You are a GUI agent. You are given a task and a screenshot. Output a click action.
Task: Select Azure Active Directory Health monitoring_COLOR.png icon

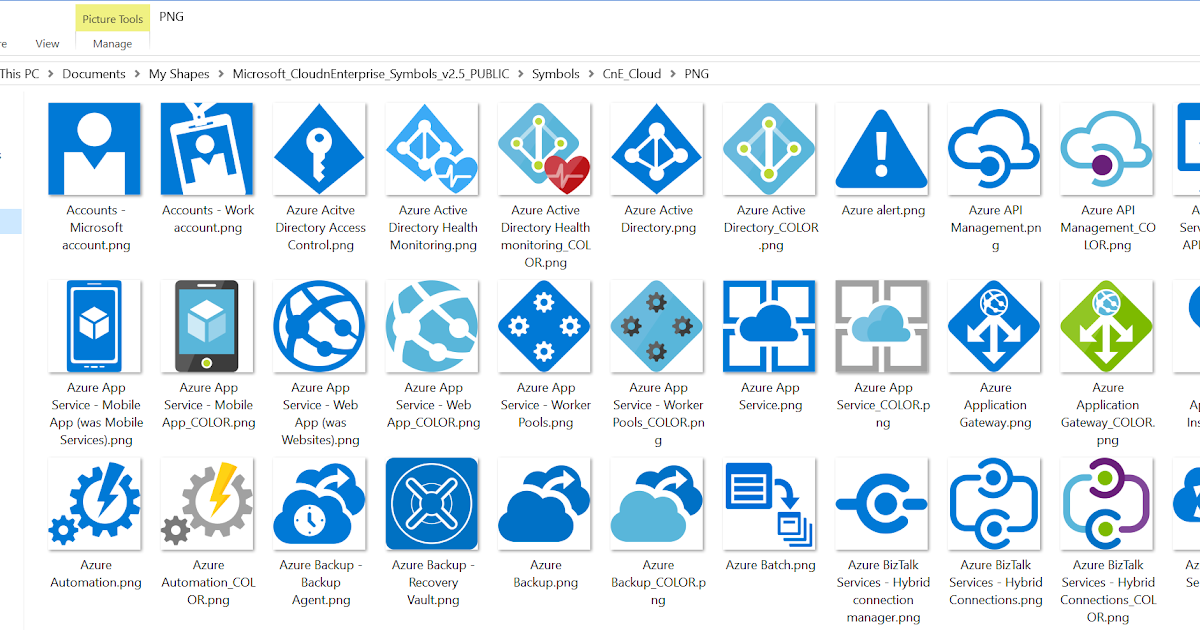(x=545, y=148)
